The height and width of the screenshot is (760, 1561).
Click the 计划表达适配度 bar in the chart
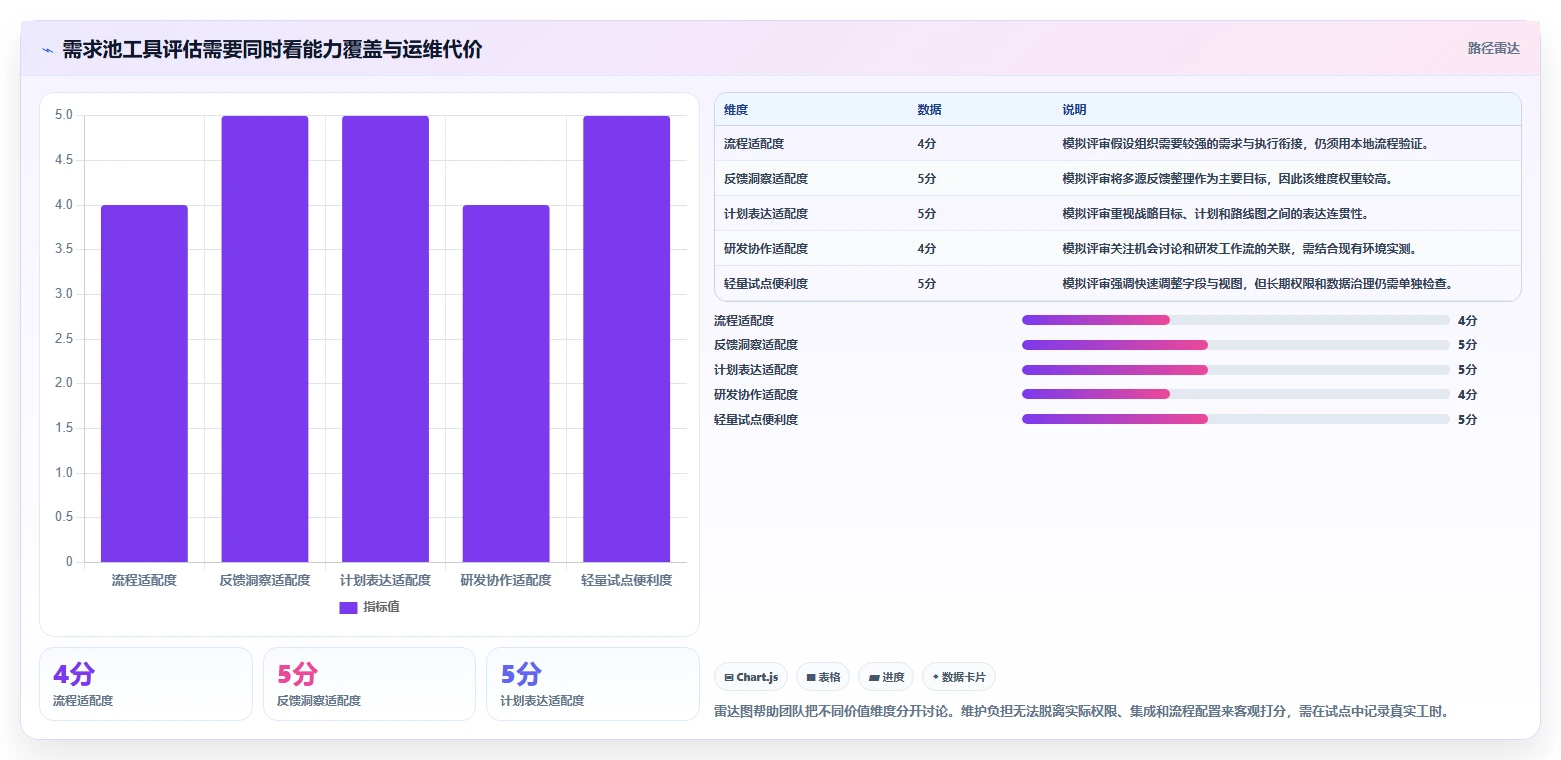pos(385,339)
